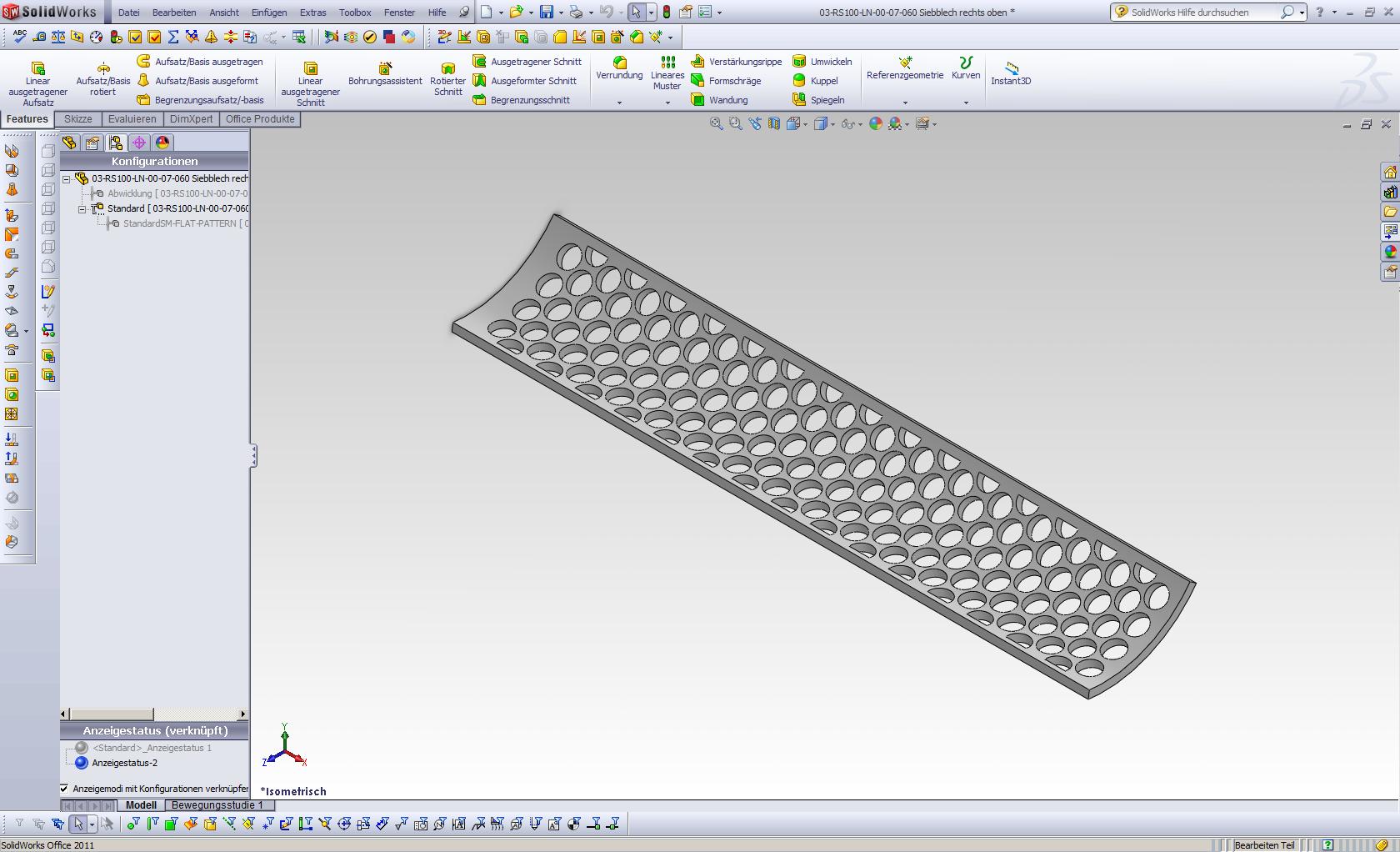1400x852 pixels.
Task: Click the Verrundung fillet tool
Action: point(619,68)
